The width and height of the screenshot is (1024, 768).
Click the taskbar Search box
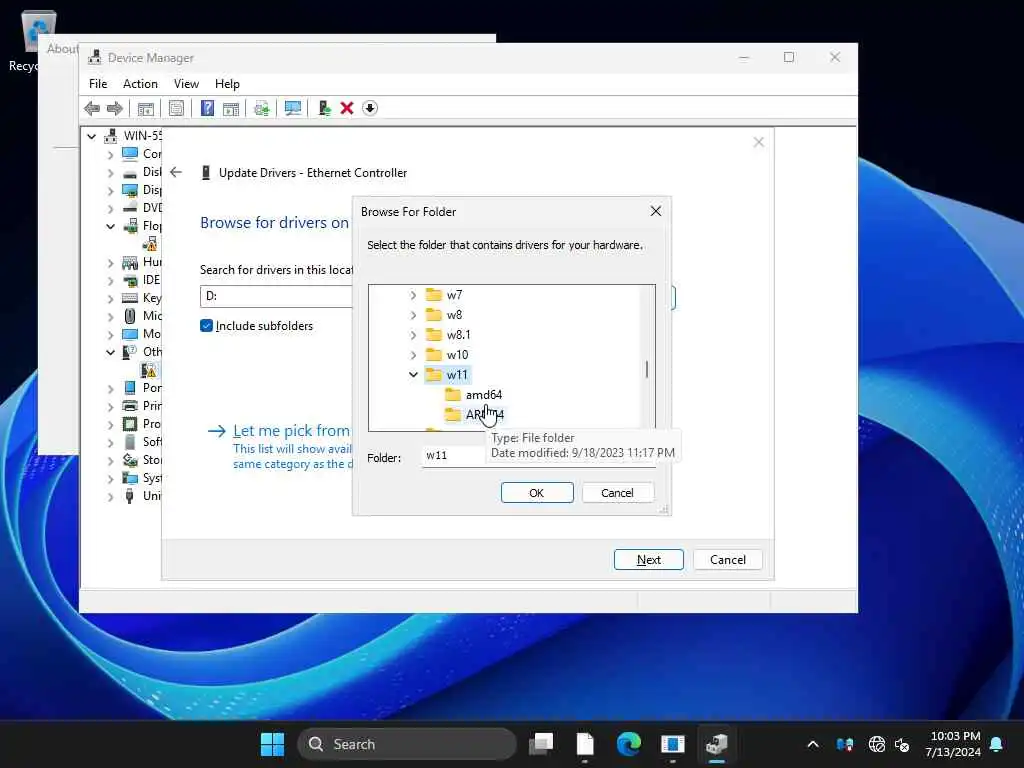[x=406, y=744]
